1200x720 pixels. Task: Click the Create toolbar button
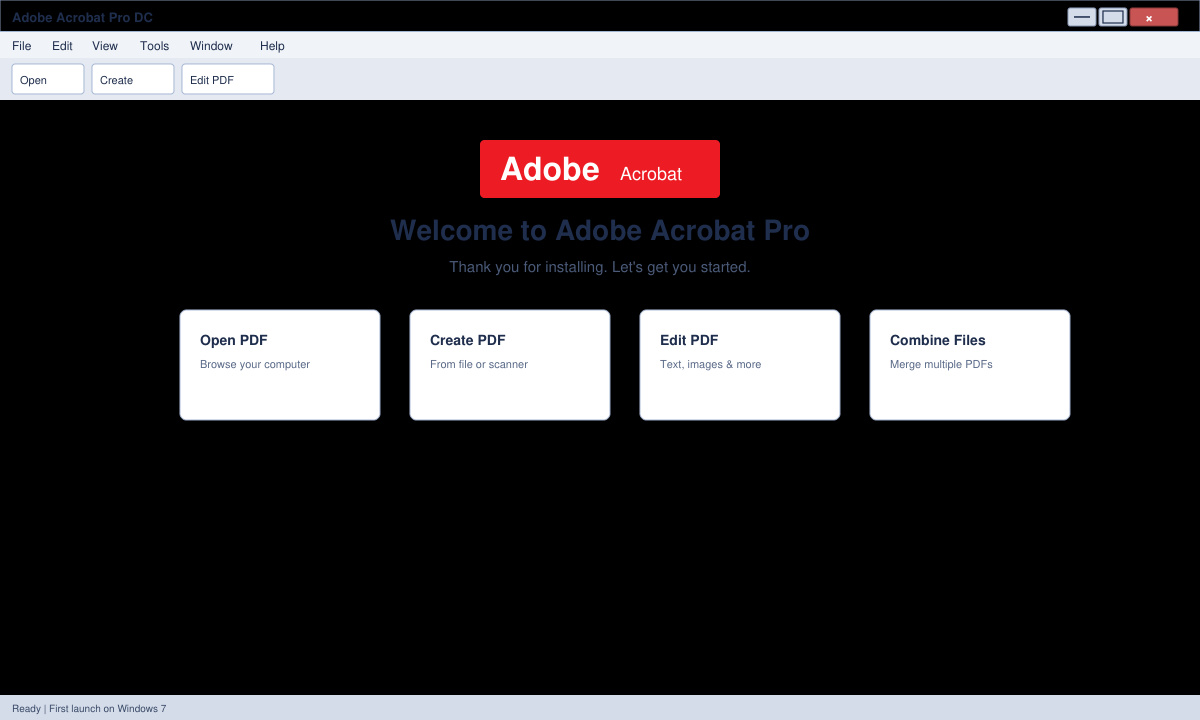pyautogui.click(x=133, y=79)
